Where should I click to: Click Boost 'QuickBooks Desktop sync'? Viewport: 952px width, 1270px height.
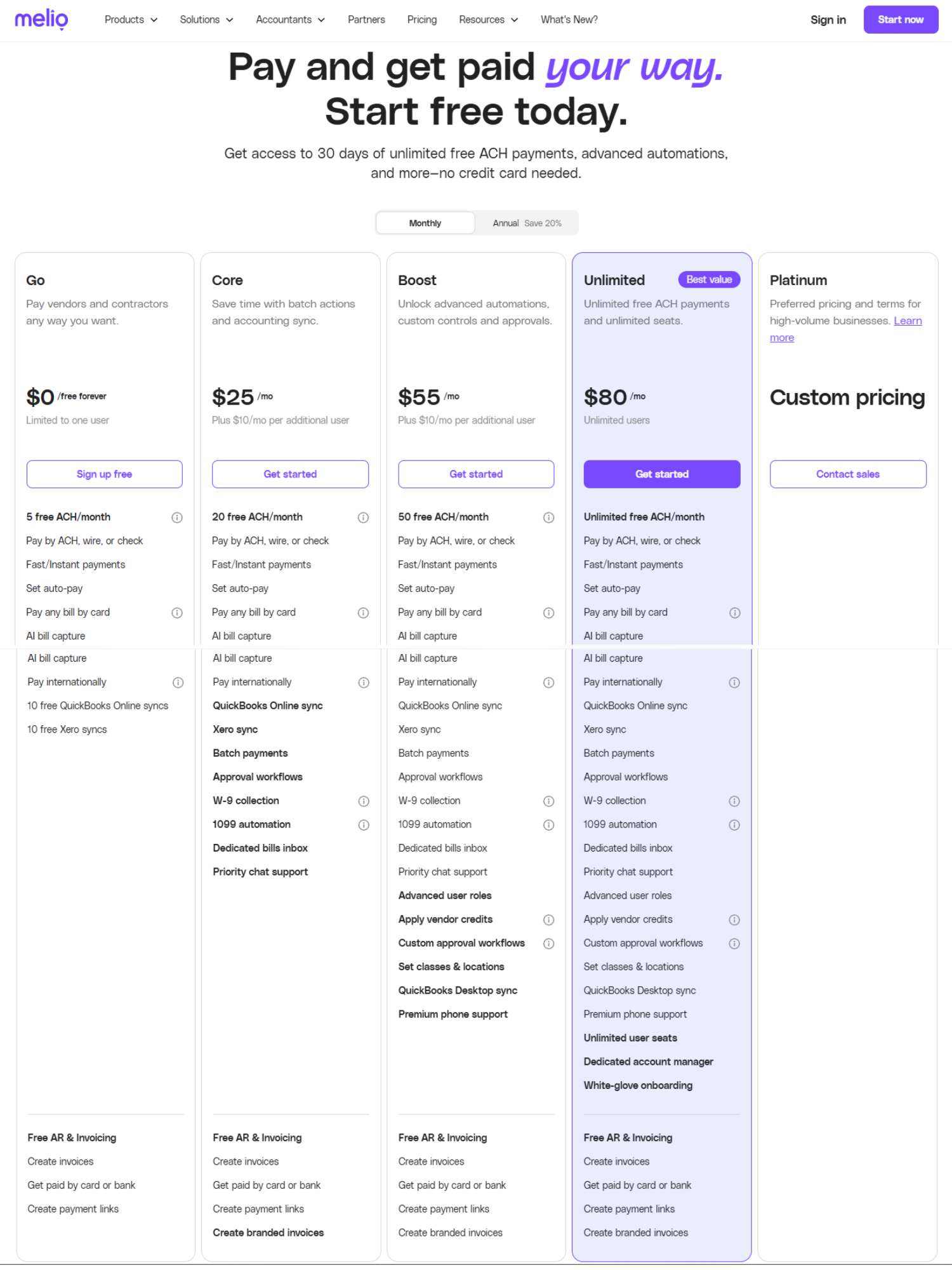[x=458, y=991]
